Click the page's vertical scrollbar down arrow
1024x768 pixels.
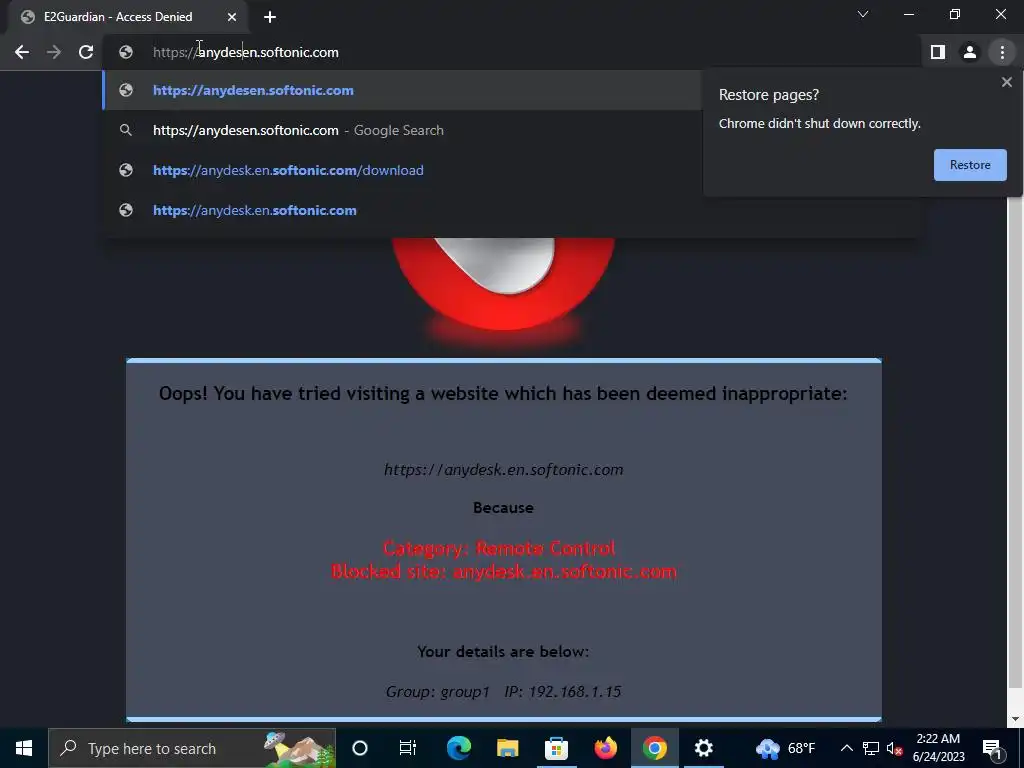pos(1015,719)
